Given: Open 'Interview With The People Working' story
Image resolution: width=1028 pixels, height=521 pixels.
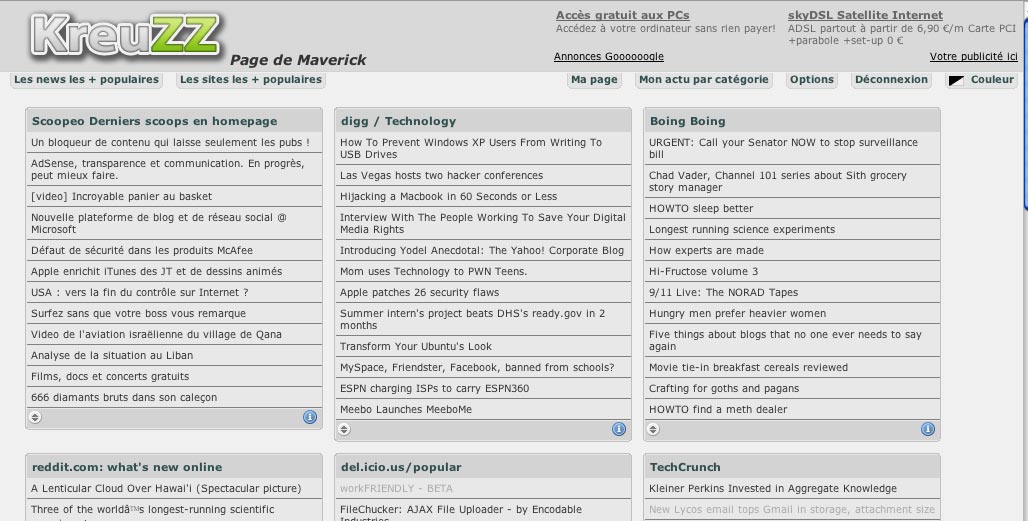Looking at the screenshot, I should point(483,223).
